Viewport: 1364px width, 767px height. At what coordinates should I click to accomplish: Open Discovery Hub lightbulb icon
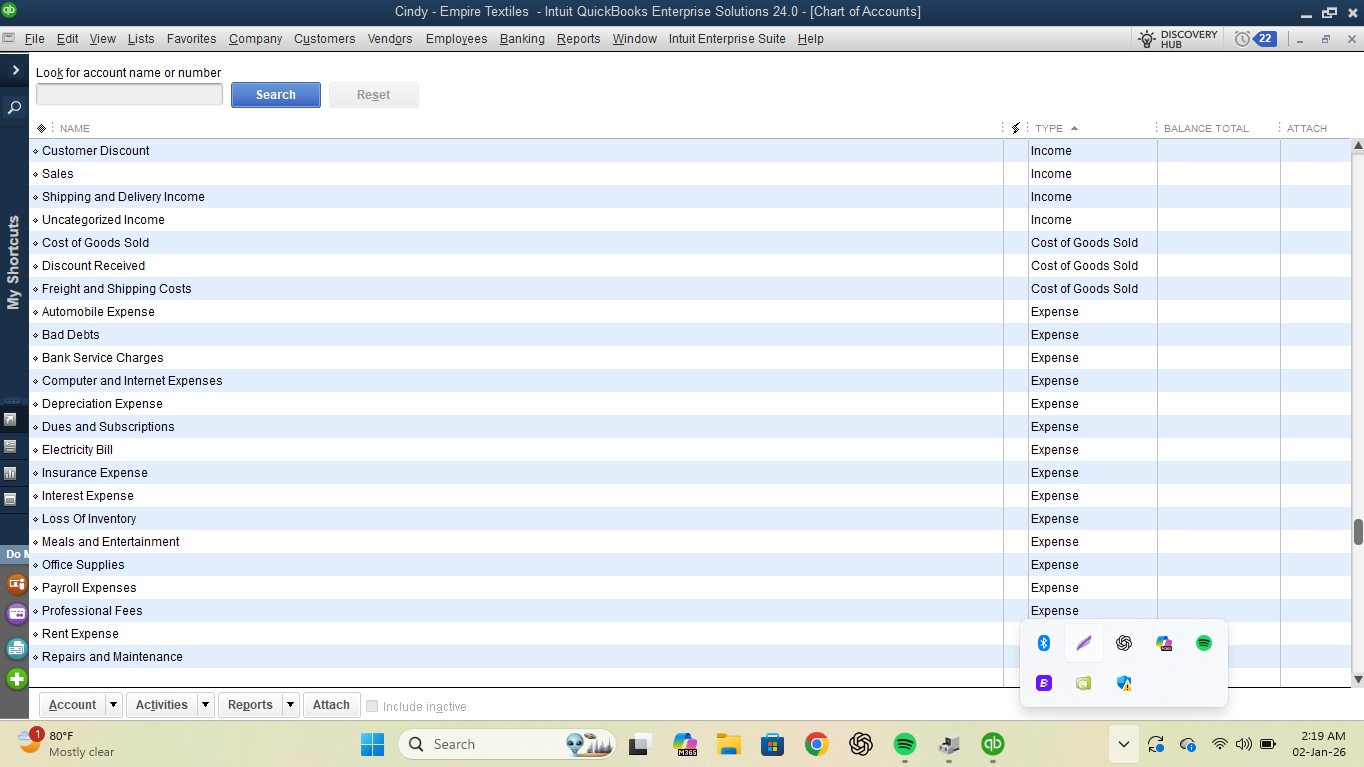click(x=1148, y=39)
